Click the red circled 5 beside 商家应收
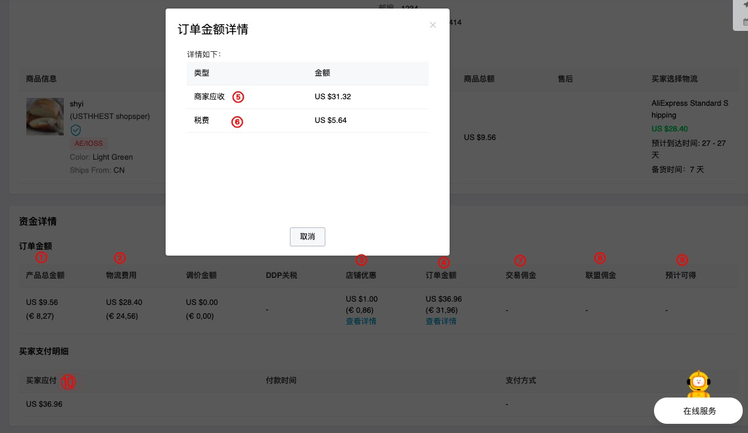This screenshot has width=748, height=433. (x=238, y=97)
